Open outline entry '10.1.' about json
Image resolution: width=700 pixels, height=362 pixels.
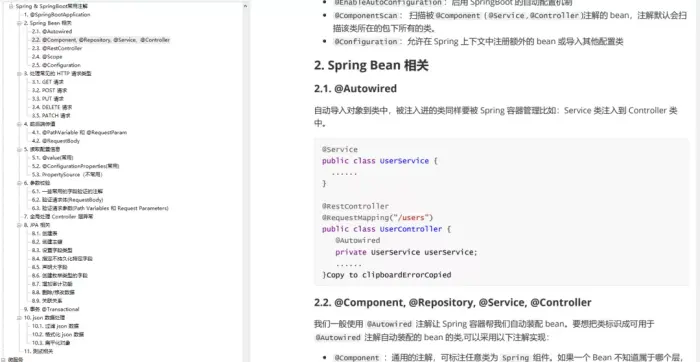click(x=55, y=326)
